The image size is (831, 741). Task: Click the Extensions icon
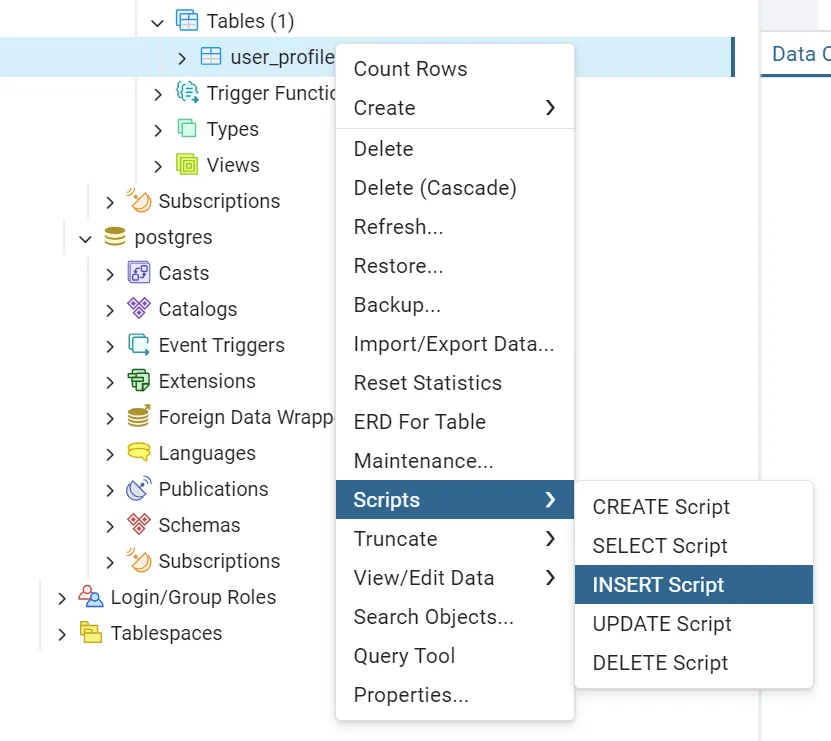point(139,381)
